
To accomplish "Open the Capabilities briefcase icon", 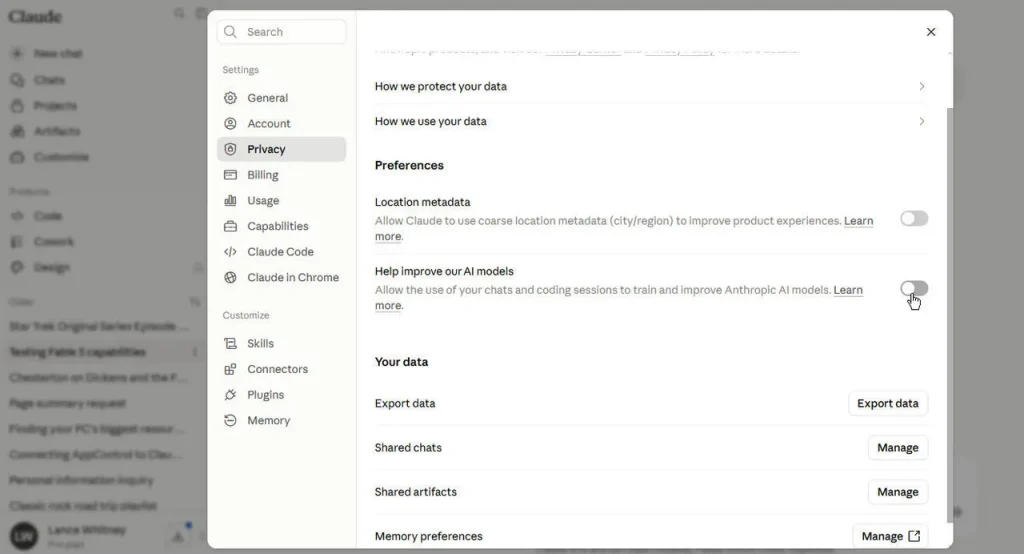I will pos(230,226).
